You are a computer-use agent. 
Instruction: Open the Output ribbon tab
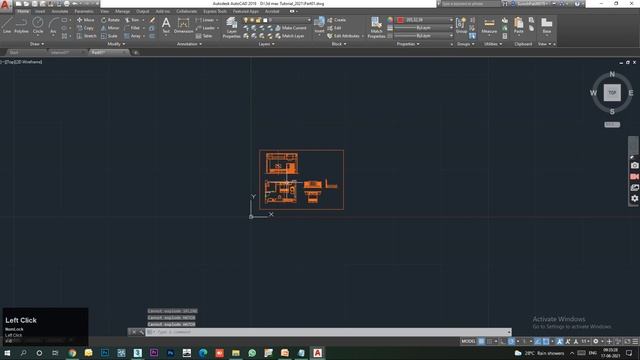pyautogui.click(x=142, y=11)
